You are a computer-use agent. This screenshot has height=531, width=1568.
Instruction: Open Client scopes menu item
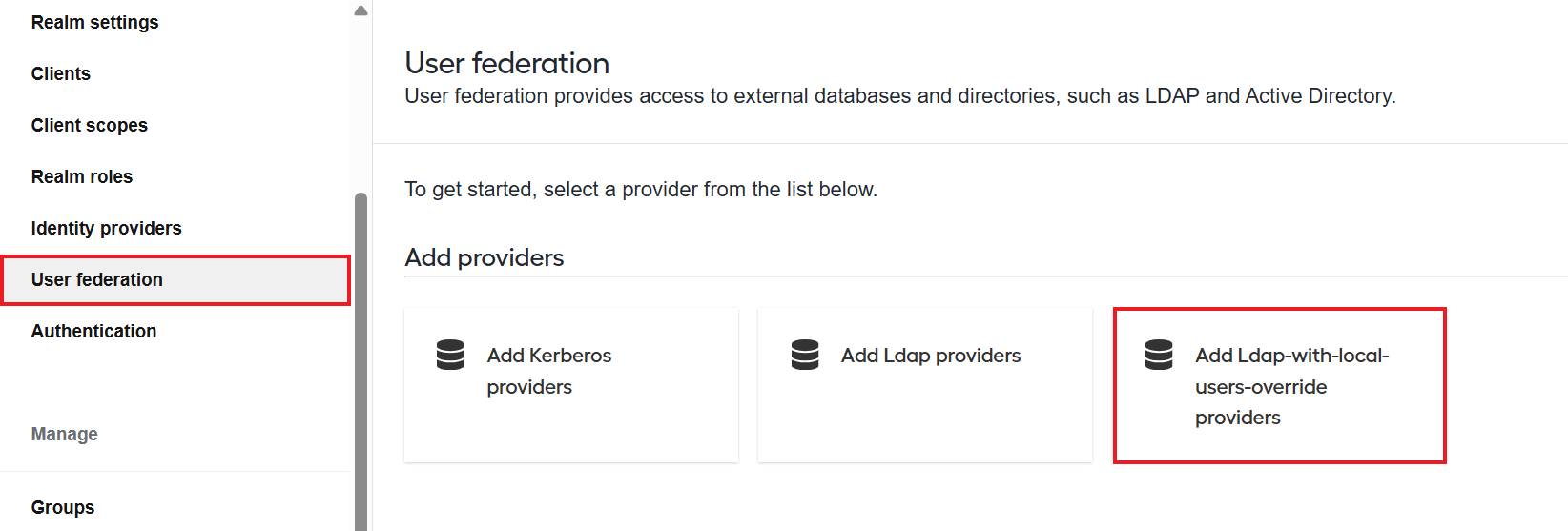pos(90,125)
